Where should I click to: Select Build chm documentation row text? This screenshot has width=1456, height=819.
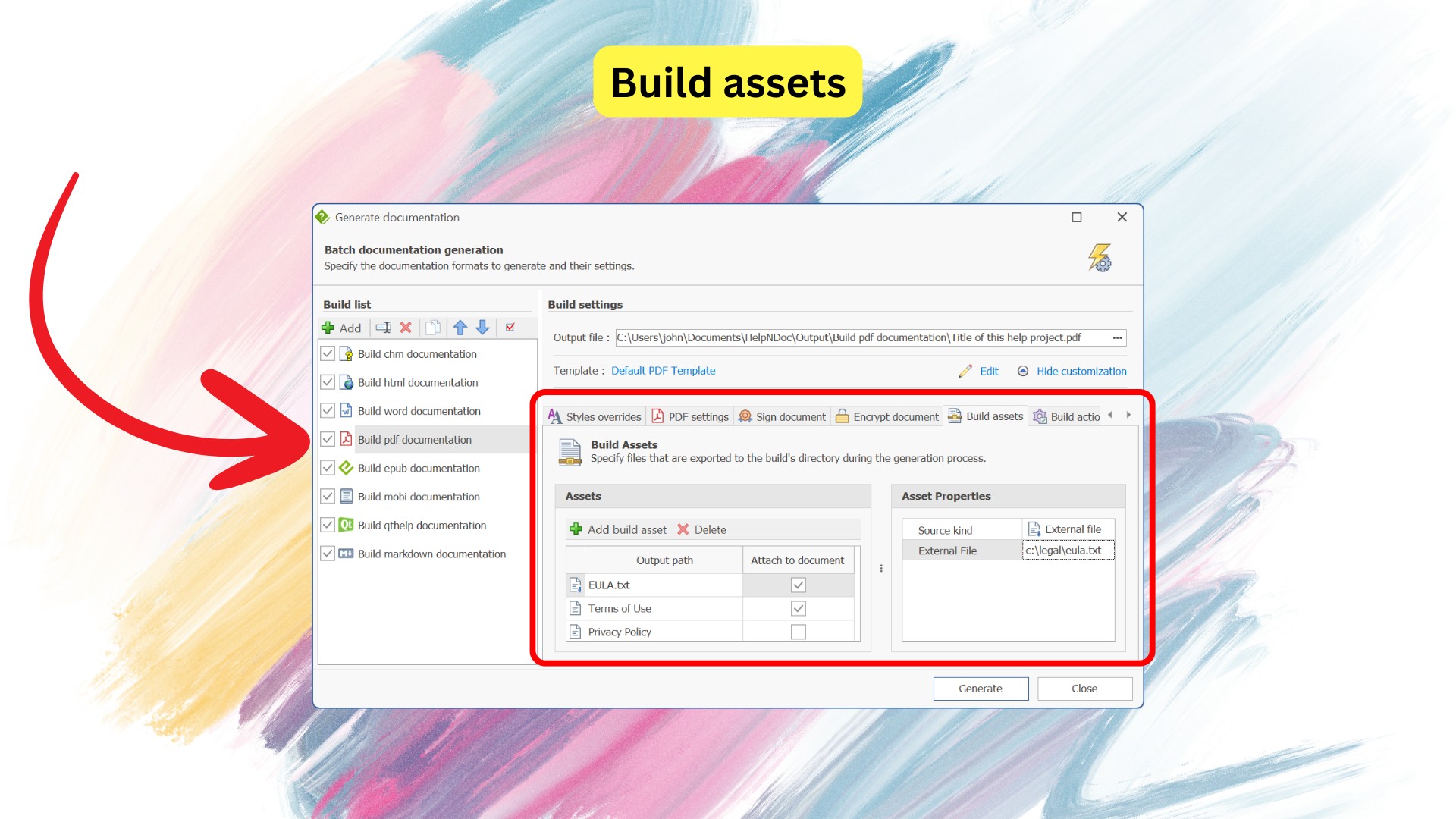(417, 354)
